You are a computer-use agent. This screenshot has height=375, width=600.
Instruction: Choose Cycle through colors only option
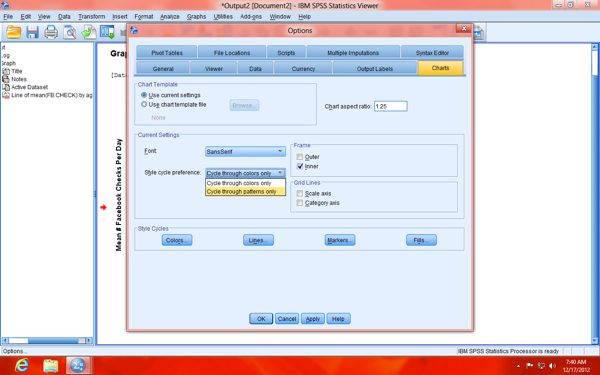[245, 183]
